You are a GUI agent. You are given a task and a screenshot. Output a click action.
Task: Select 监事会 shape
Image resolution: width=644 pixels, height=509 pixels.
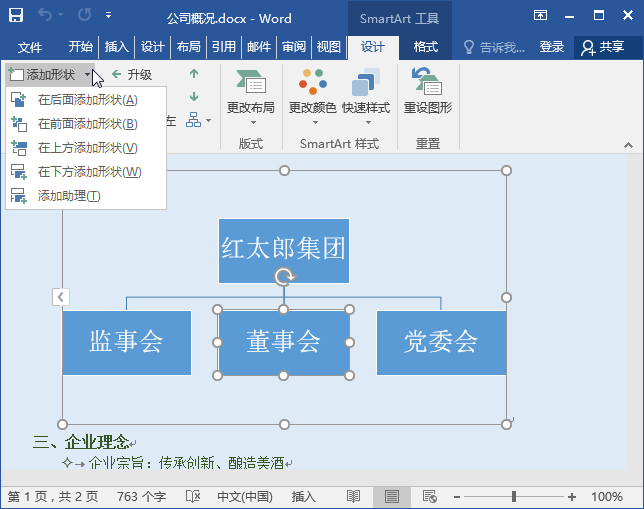click(x=126, y=343)
